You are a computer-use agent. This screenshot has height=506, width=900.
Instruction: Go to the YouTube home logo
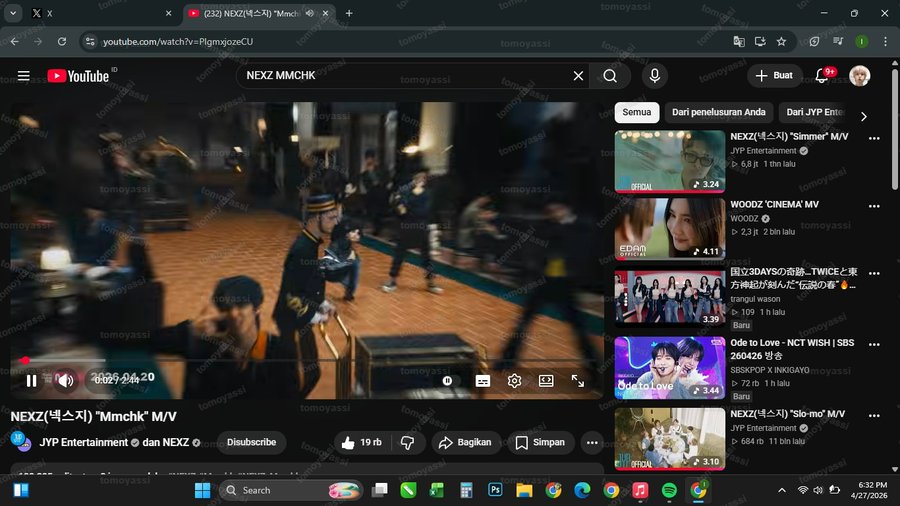[x=78, y=76]
